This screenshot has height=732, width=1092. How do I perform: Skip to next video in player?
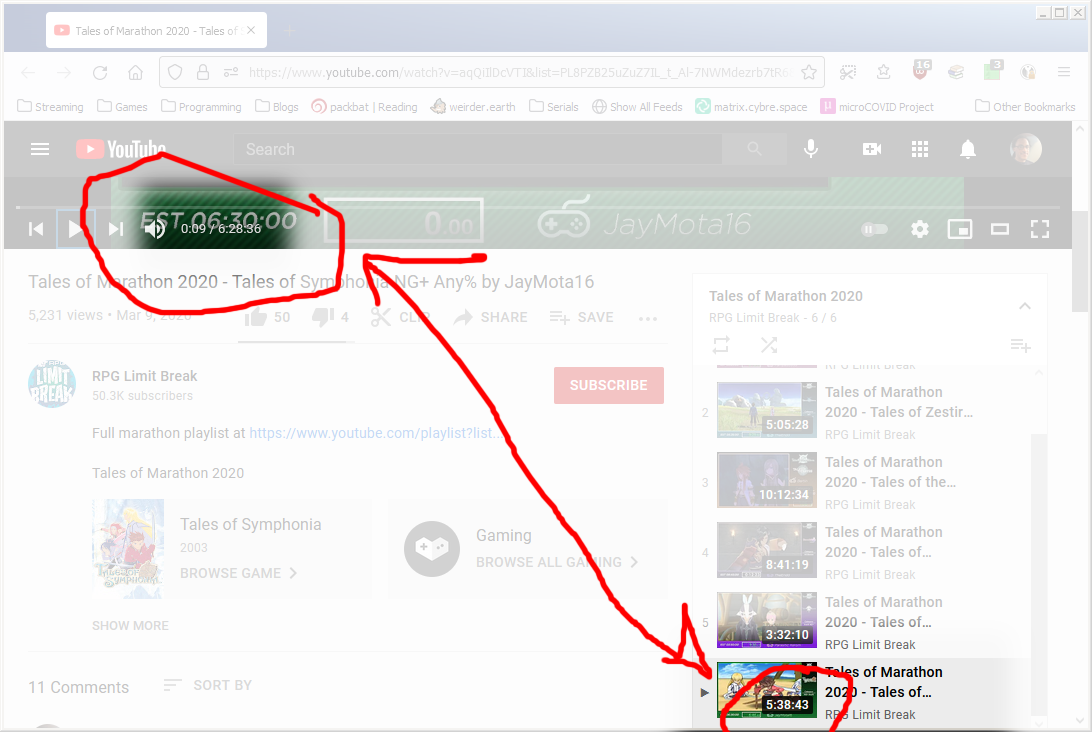(x=116, y=229)
